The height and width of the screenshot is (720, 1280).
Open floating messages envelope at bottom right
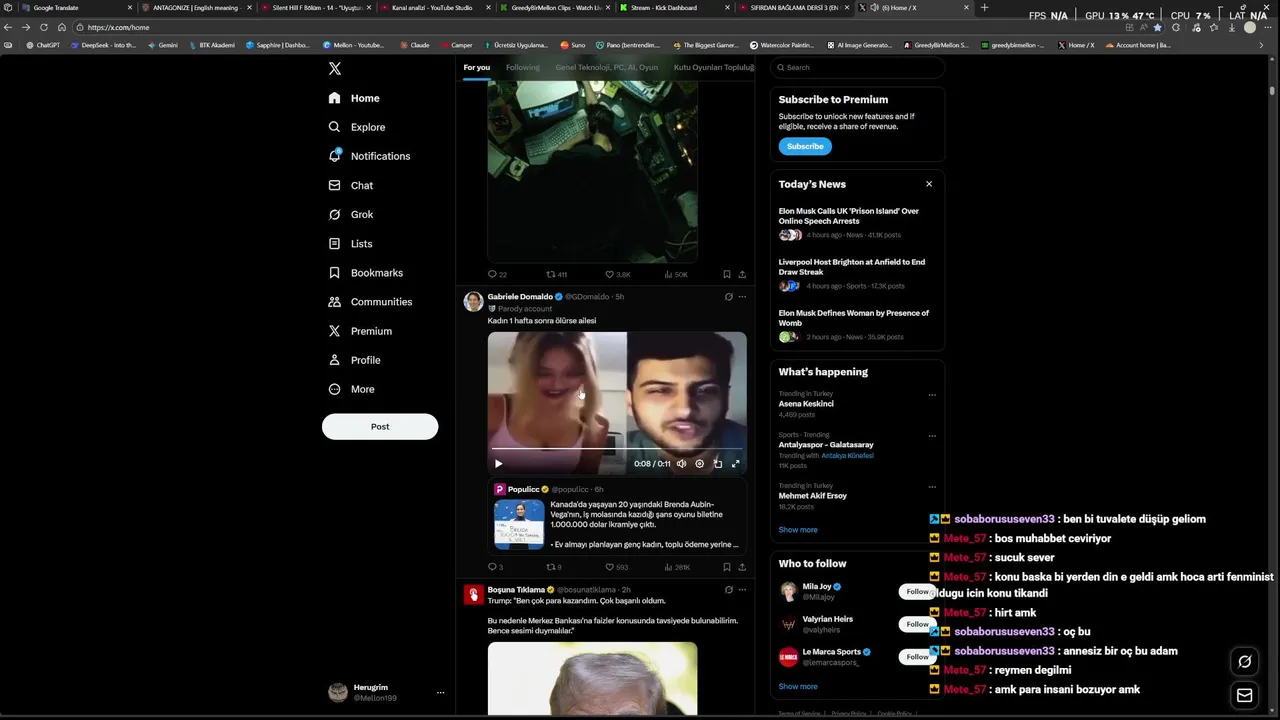click(x=1244, y=695)
